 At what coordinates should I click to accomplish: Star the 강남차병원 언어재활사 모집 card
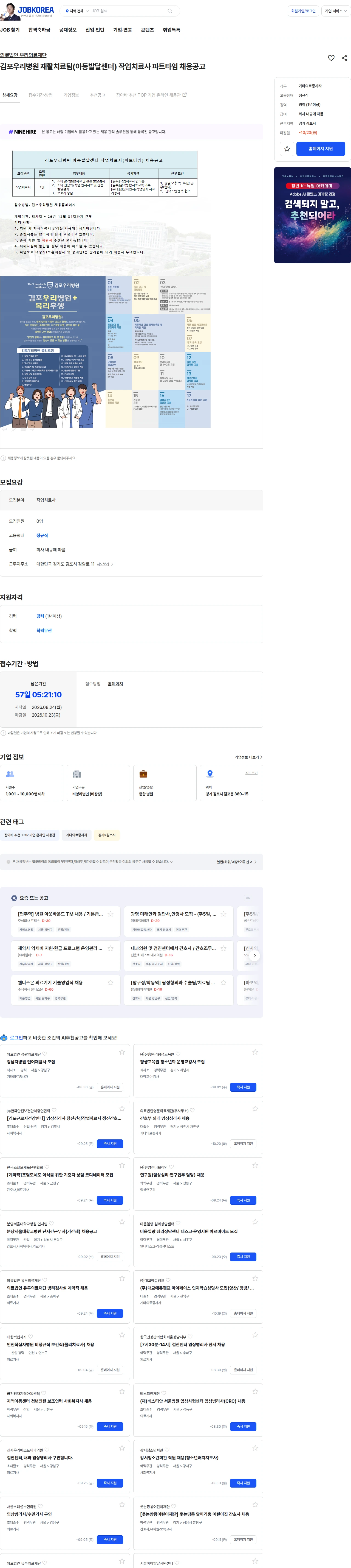(122, 1052)
